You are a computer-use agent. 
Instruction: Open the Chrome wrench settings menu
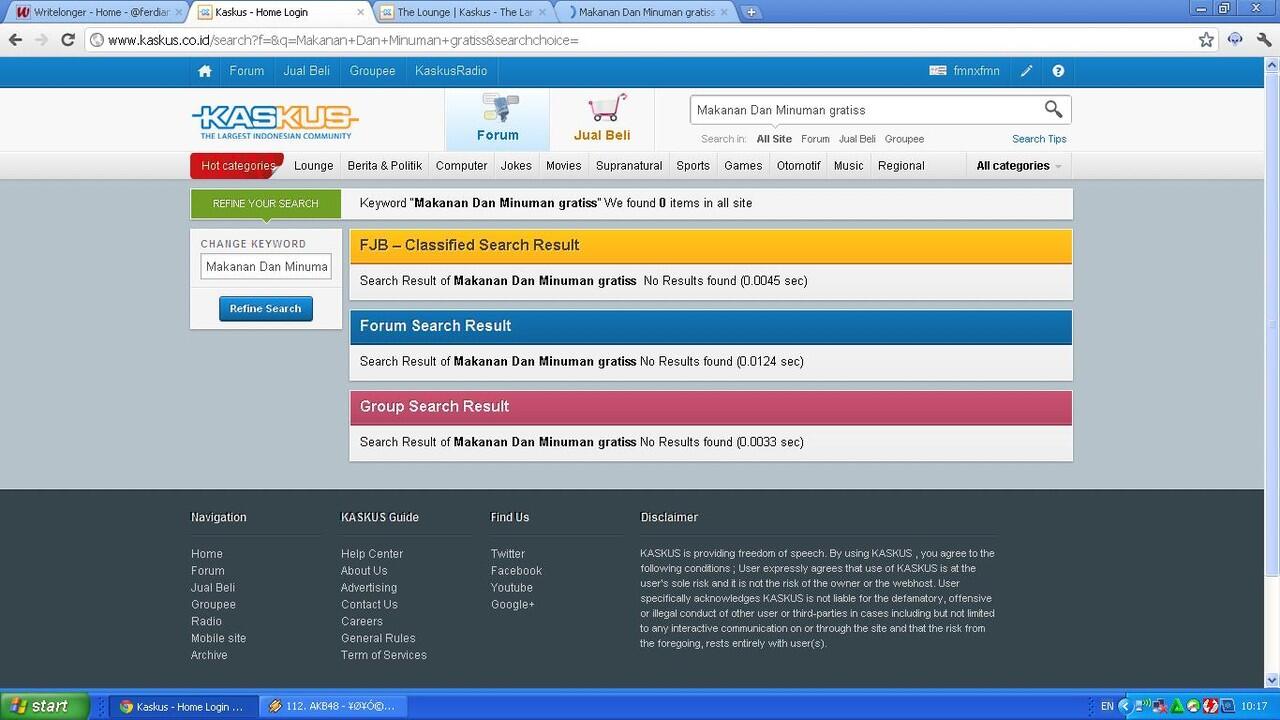pos(1264,40)
